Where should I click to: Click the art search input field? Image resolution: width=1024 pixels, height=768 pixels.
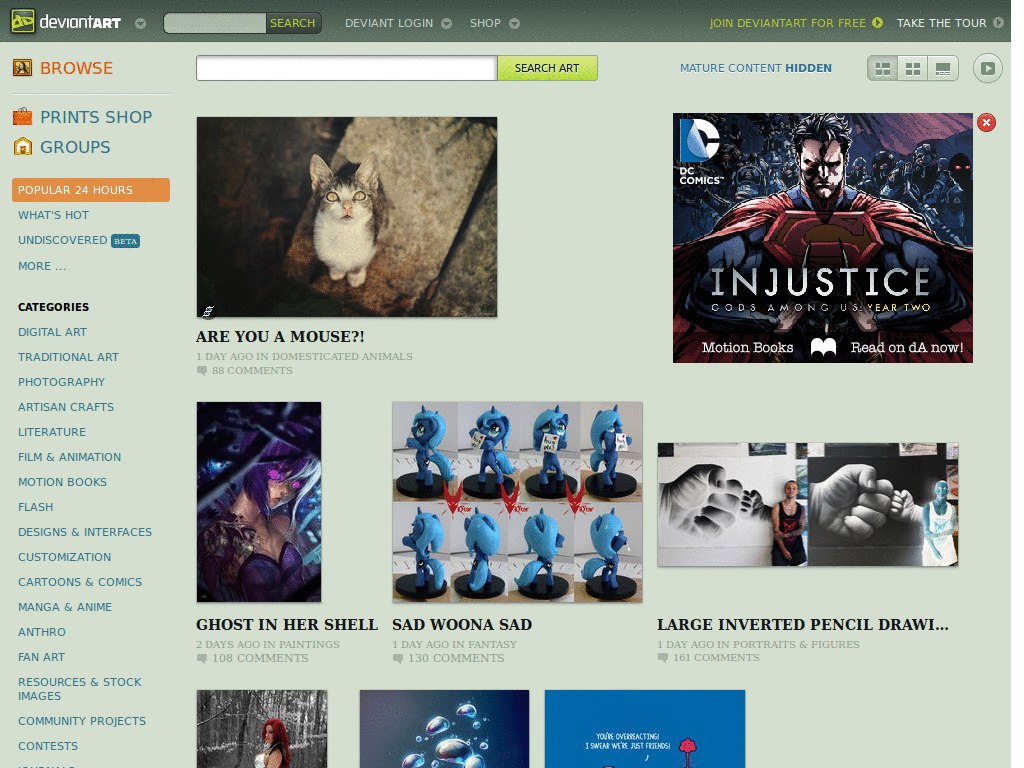tap(347, 68)
